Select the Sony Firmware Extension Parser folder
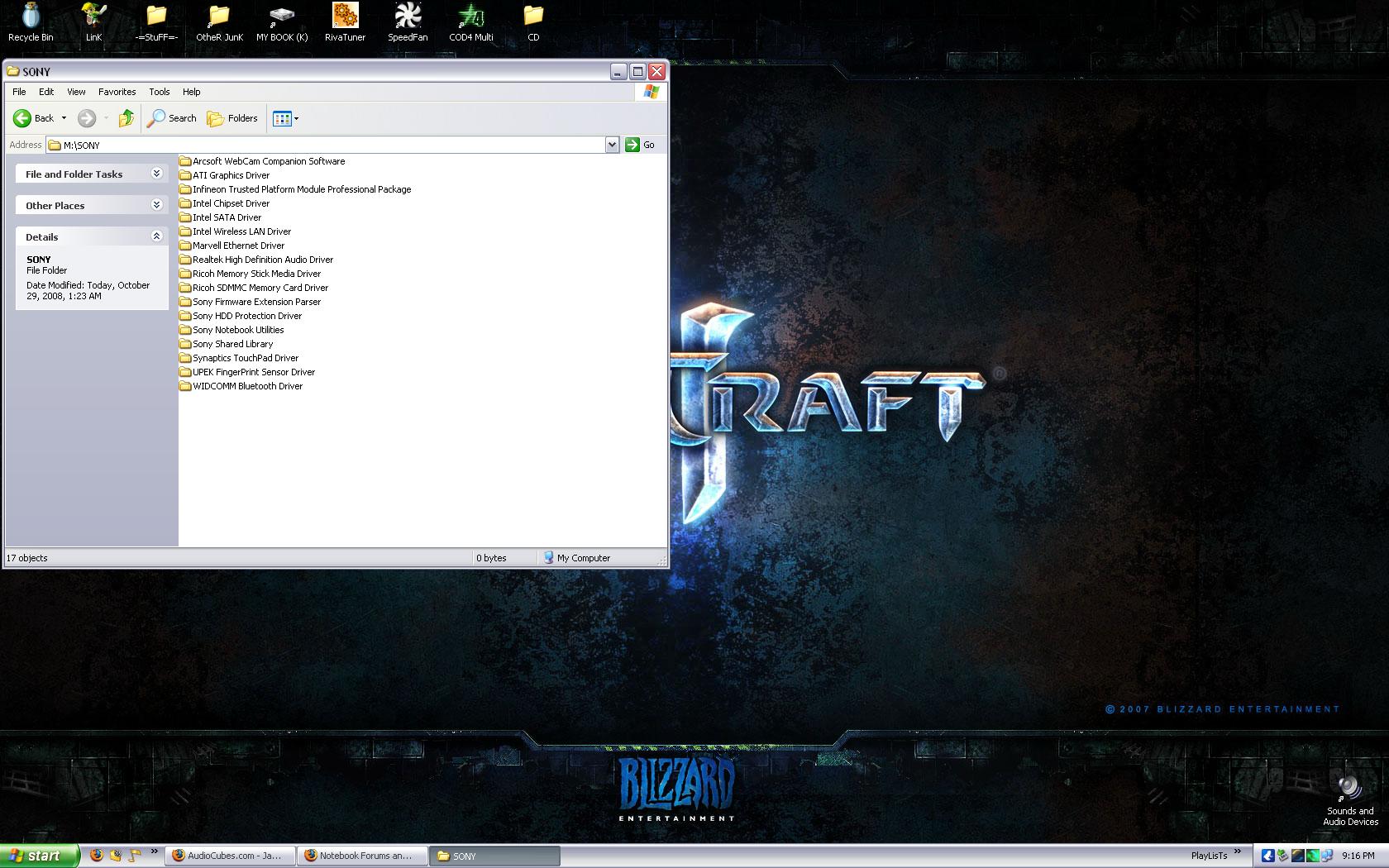The width and height of the screenshot is (1389, 868). coord(251,302)
